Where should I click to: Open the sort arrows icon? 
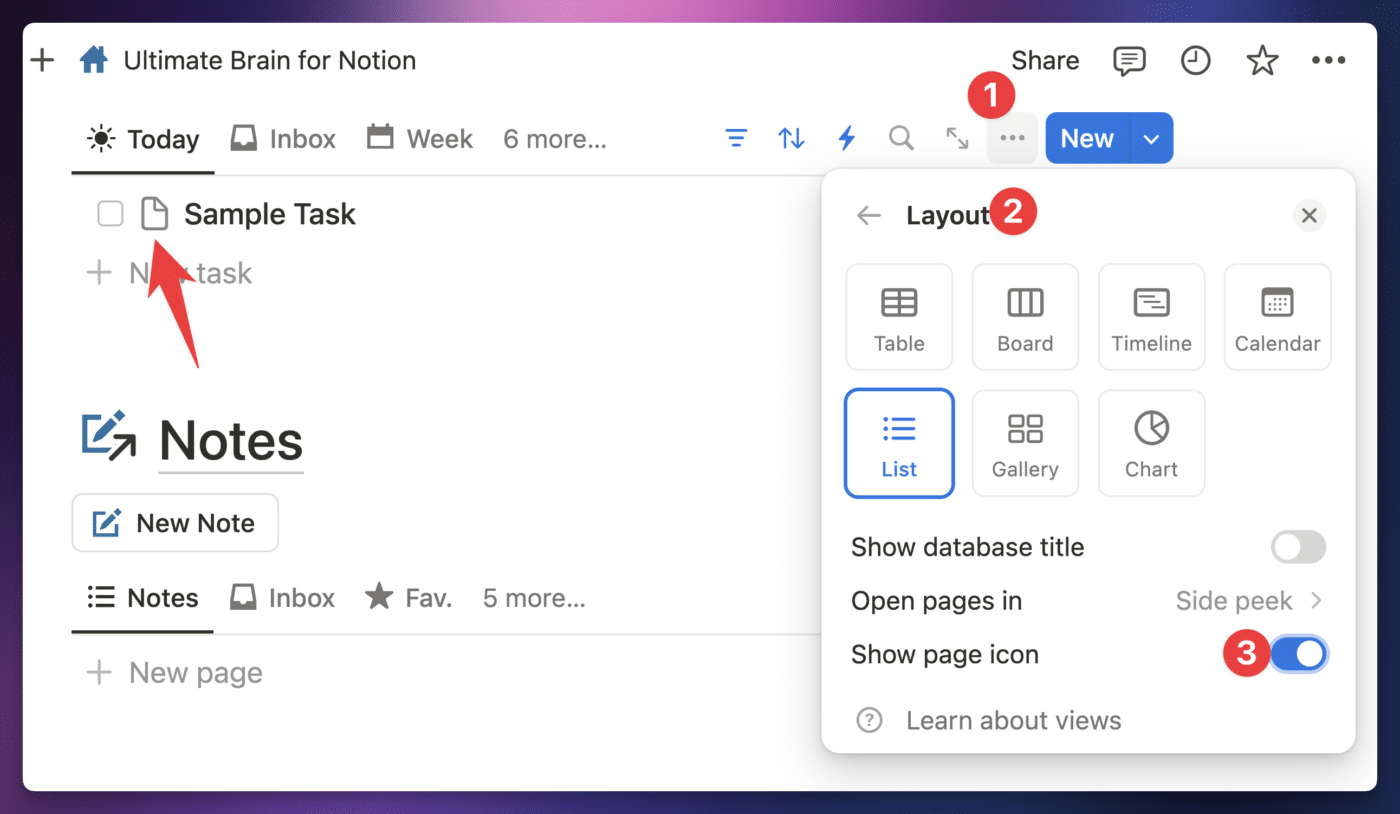791,138
